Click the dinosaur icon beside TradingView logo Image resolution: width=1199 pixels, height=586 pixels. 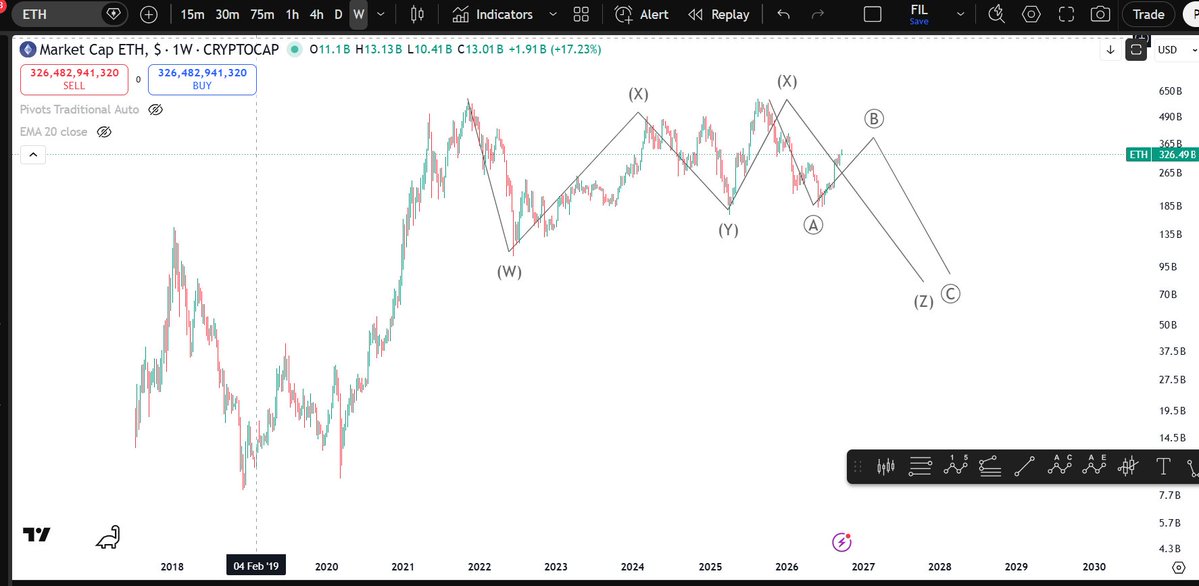click(x=109, y=537)
